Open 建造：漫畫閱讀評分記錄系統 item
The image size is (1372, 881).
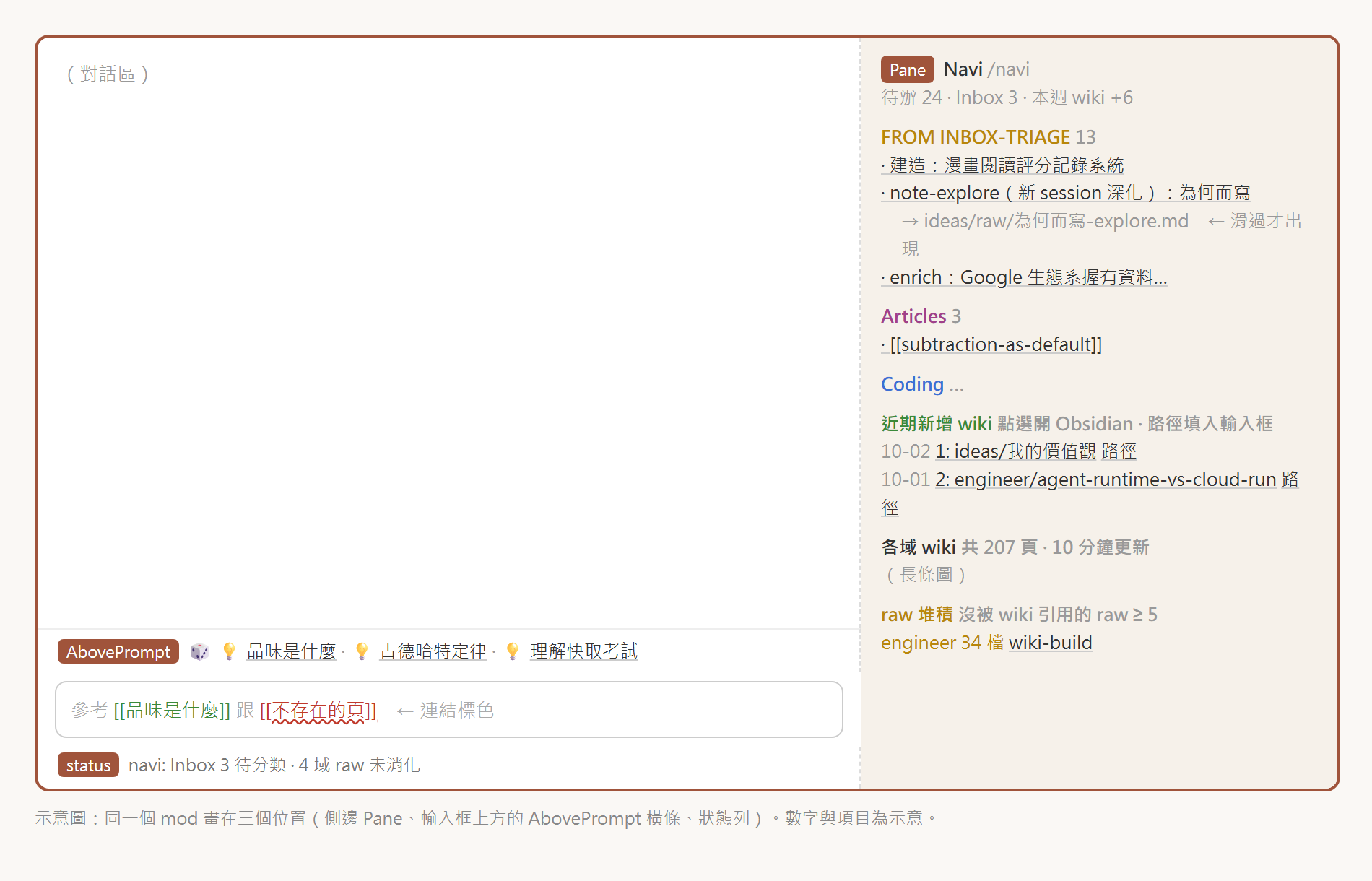(1002, 165)
